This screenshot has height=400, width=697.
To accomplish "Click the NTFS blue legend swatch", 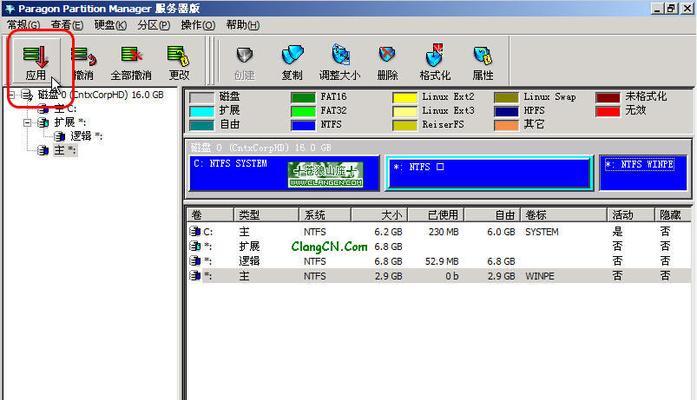I will [303, 125].
